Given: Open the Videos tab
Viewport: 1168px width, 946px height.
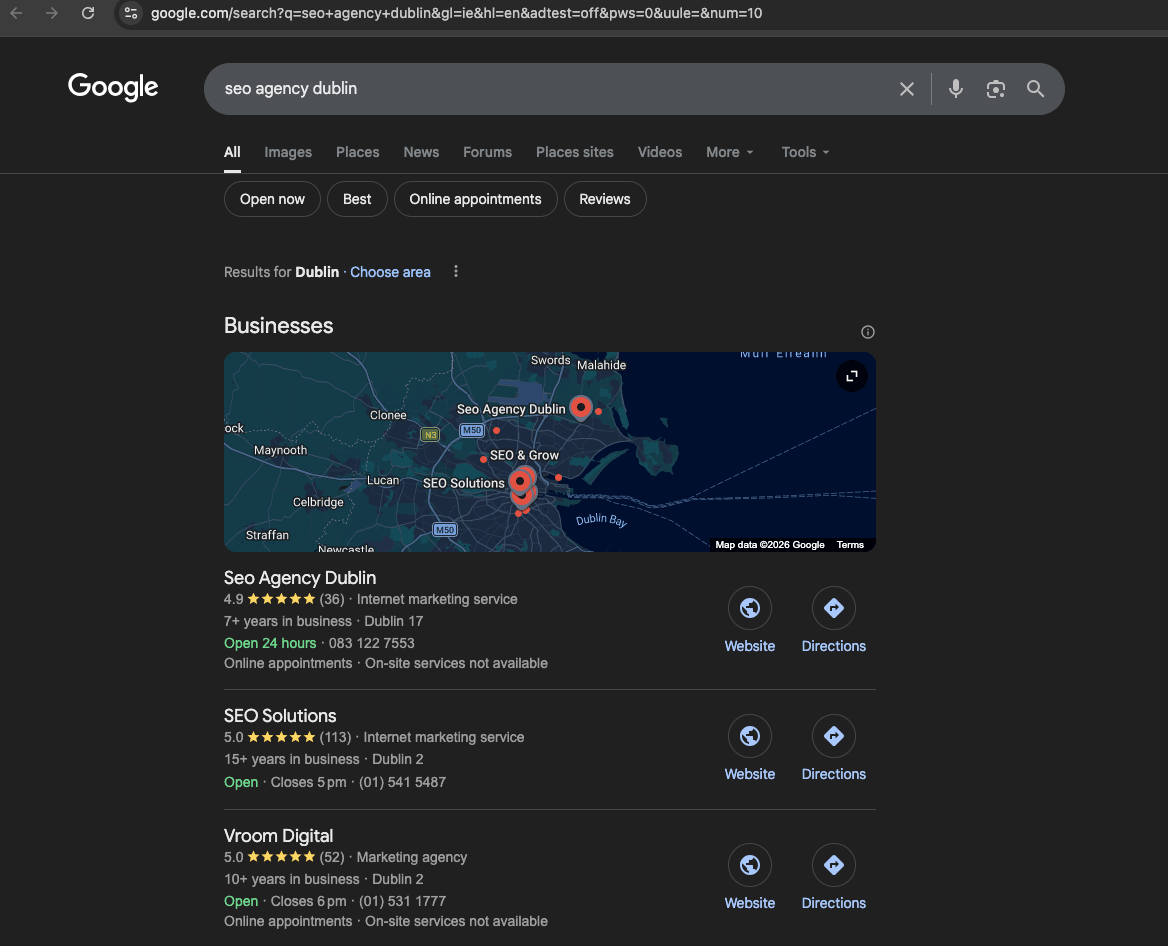Looking at the screenshot, I should tap(659, 152).
